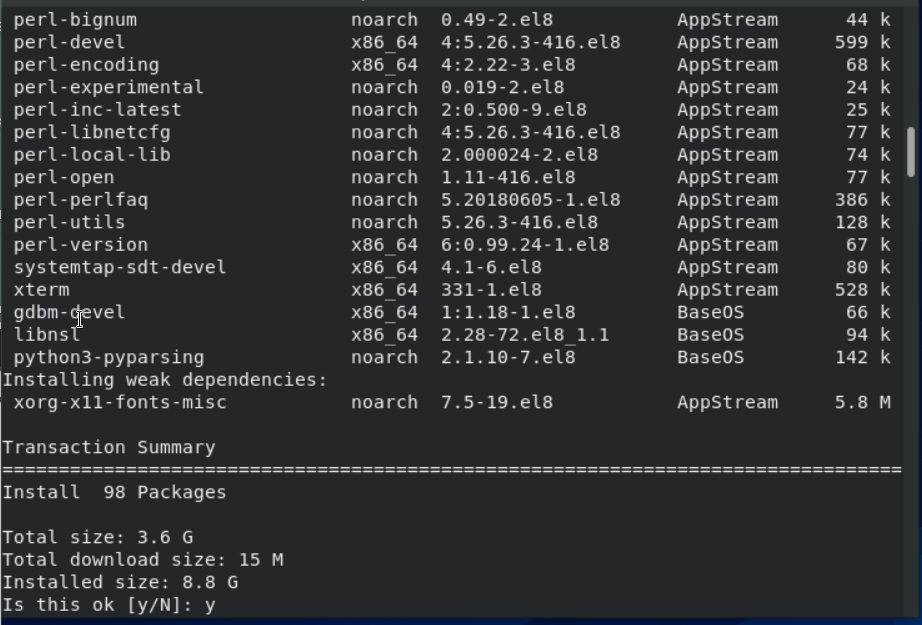This screenshot has width=922, height=625.
Task: Click the 'Total download size: 15 M' line
Action: [143, 560]
